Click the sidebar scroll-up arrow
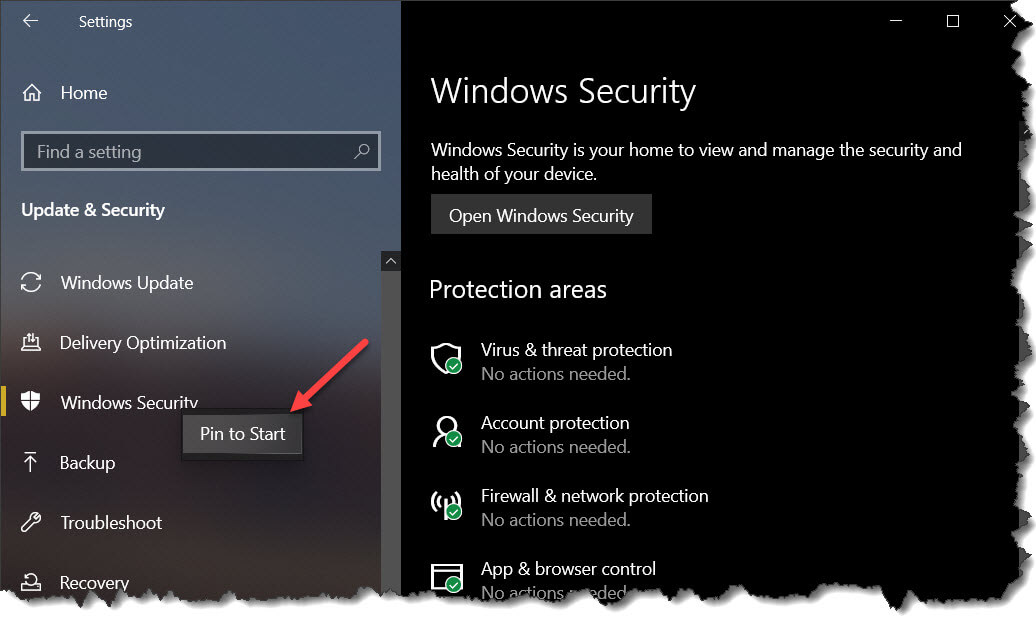Screen dimensions: 1036x618 [x=390, y=261]
